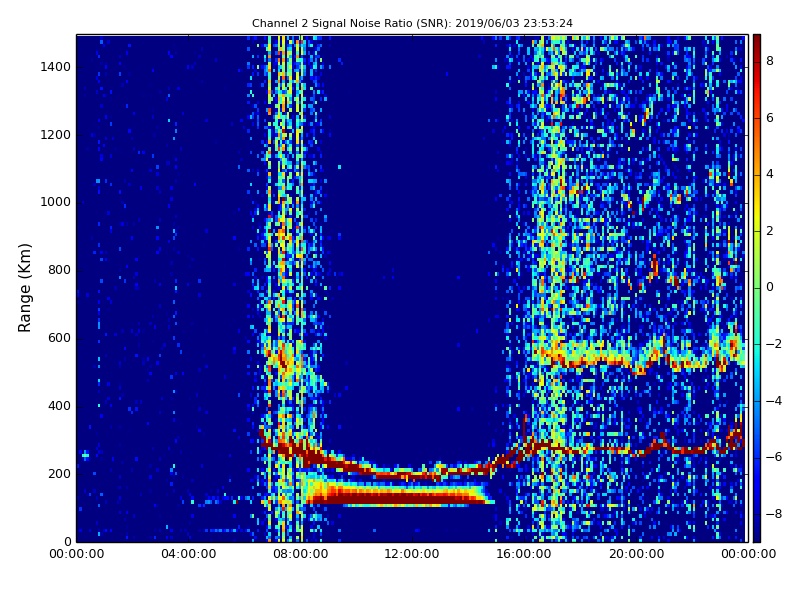
Task: Select the 12:00:00 time axis label
Action: (412, 554)
